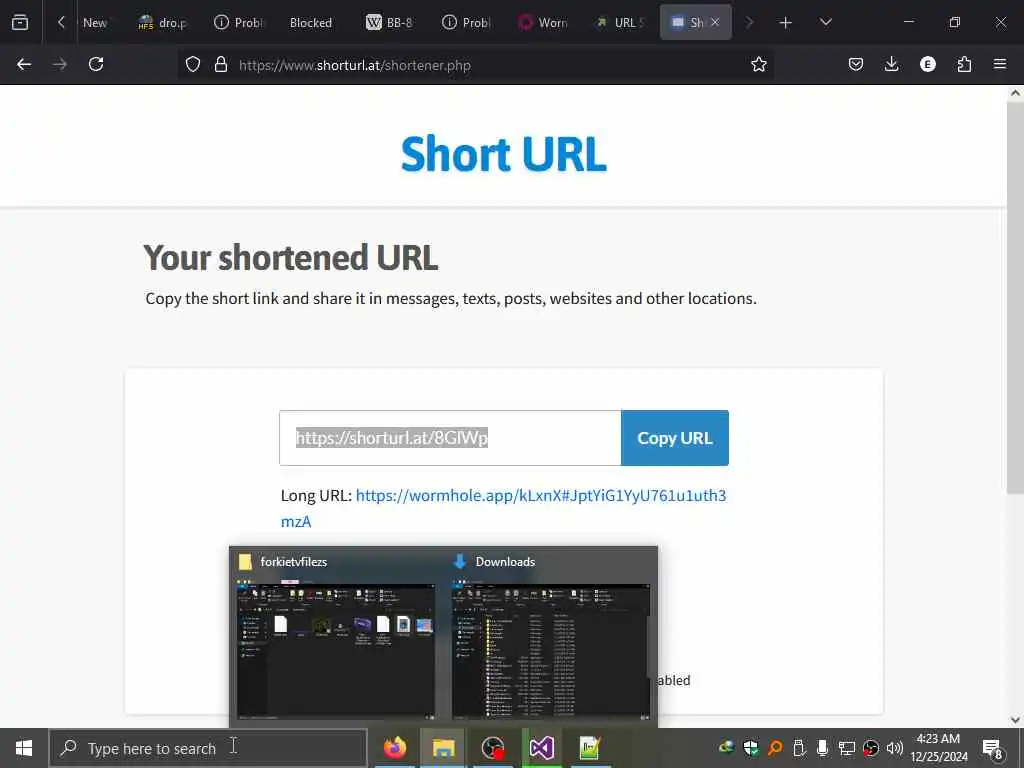Screen dimensions: 1024x768
Task: Open the Firefox account E icon
Action: pyautogui.click(x=927, y=64)
